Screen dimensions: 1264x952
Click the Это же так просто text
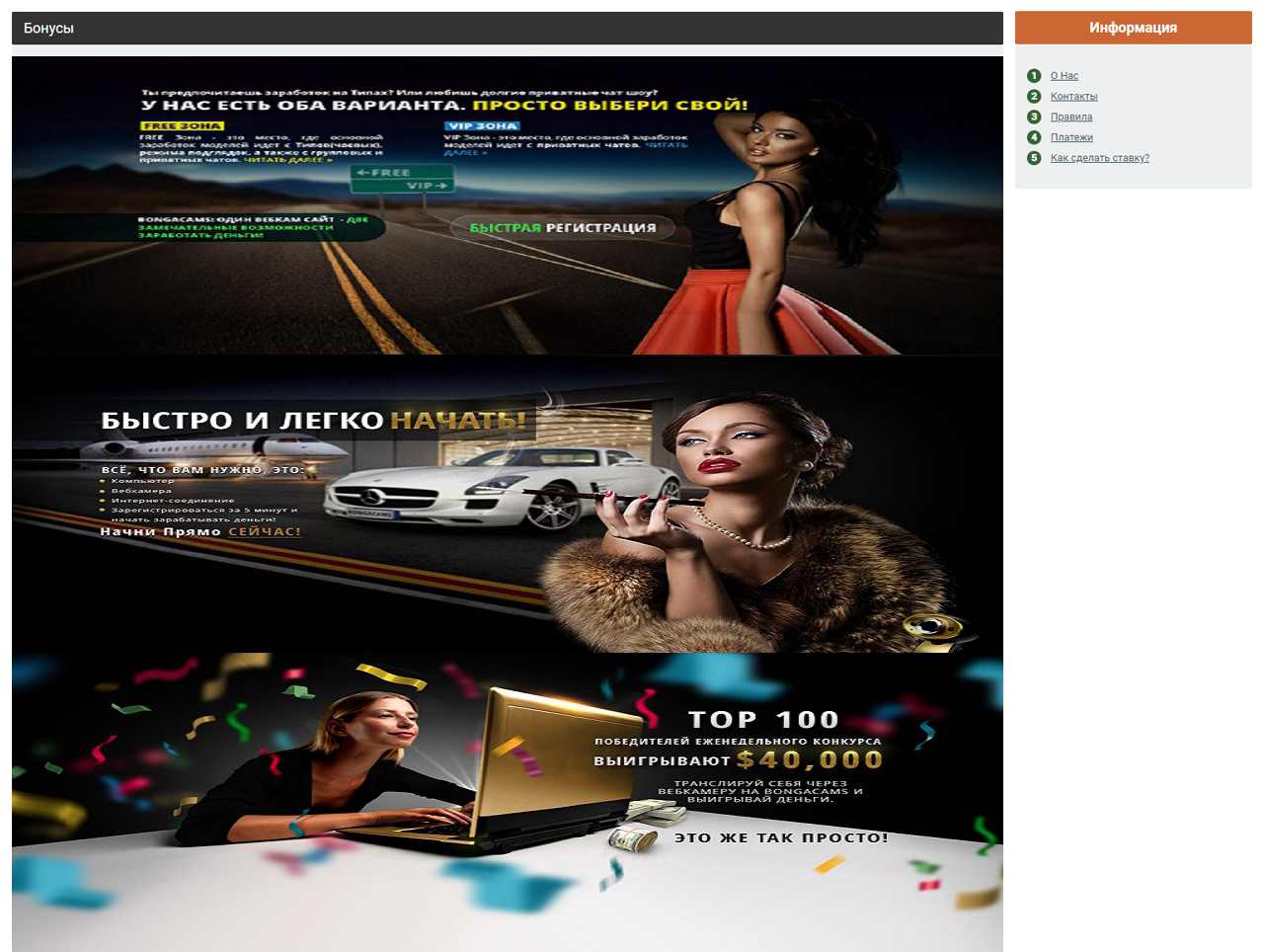coord(780,837)
